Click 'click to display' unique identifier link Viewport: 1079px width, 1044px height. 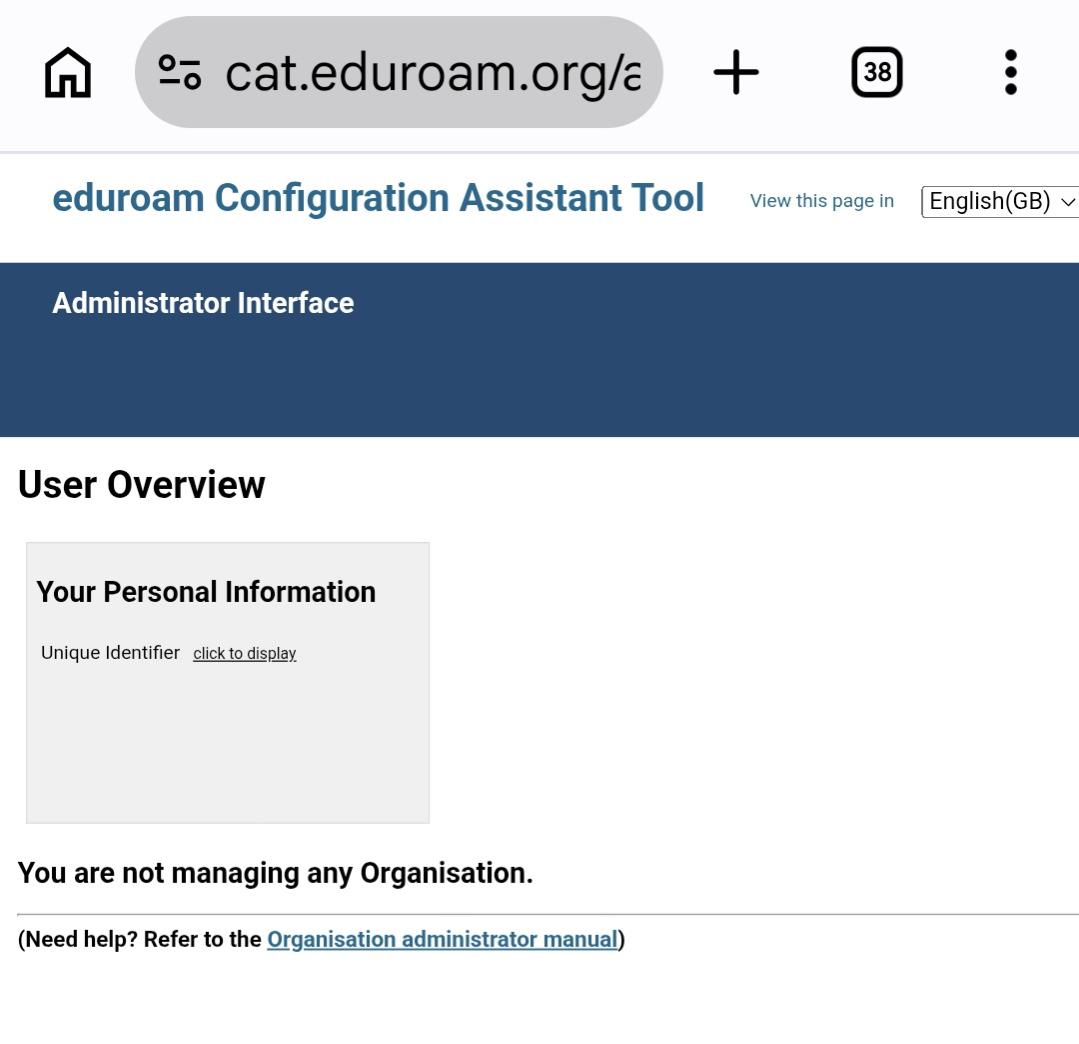(244, 653)
